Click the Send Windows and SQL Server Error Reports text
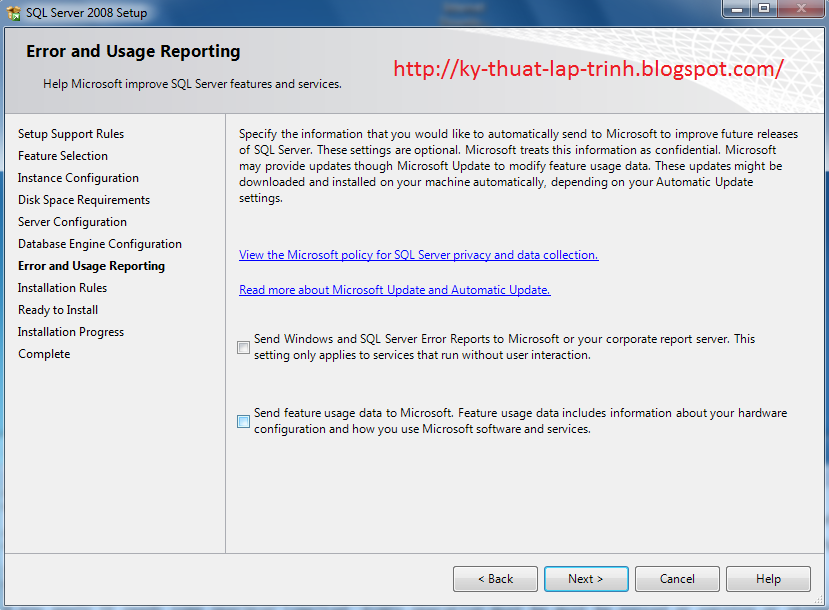829x610 pixels. click(x=504, y=347)
